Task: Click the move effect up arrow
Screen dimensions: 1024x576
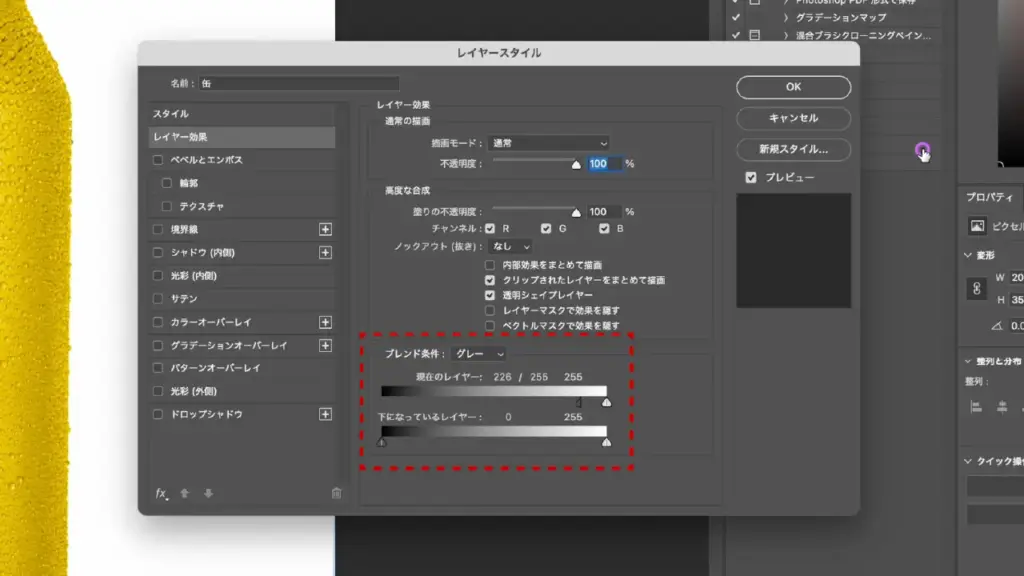Action: (185, 493)
